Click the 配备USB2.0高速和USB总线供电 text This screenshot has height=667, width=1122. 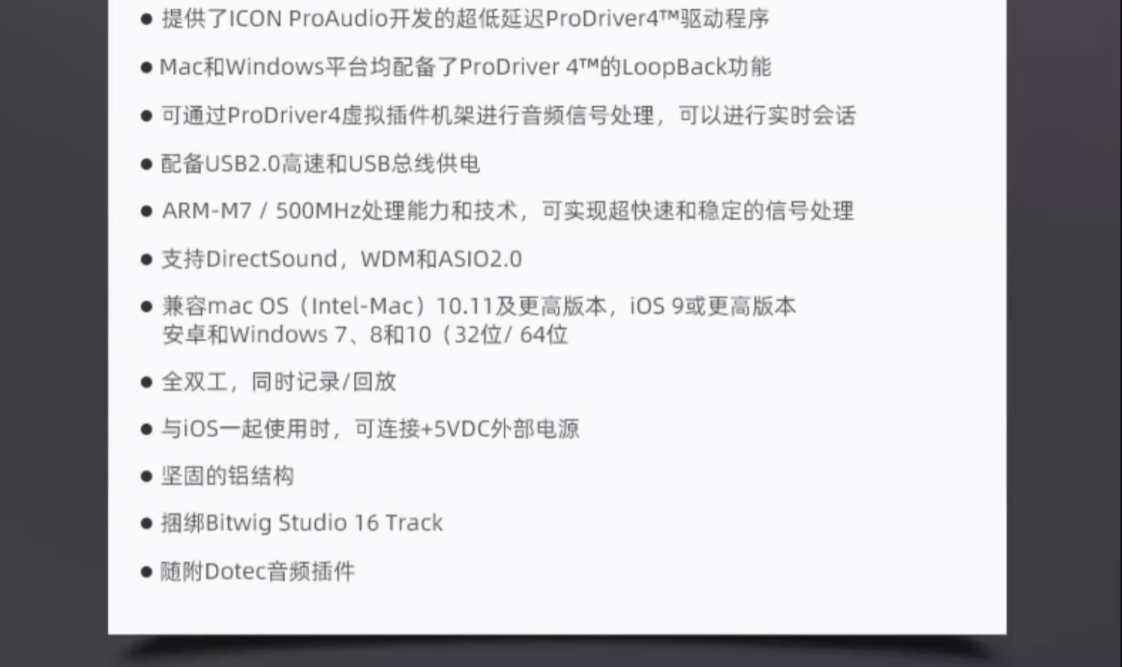[x=320, y=164]
